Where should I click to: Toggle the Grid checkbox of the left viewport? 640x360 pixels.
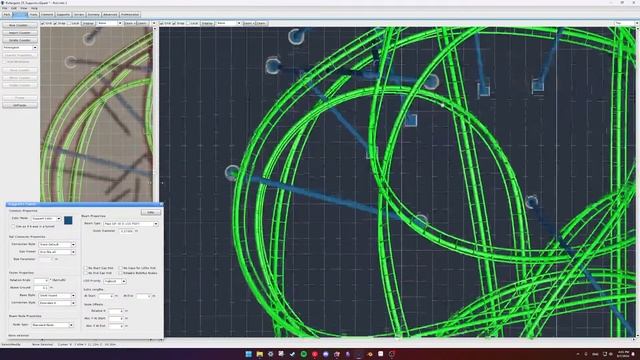point(43,23)
